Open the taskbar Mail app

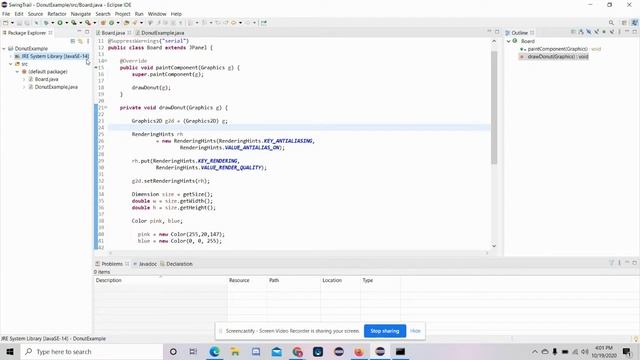pos(277,351)
